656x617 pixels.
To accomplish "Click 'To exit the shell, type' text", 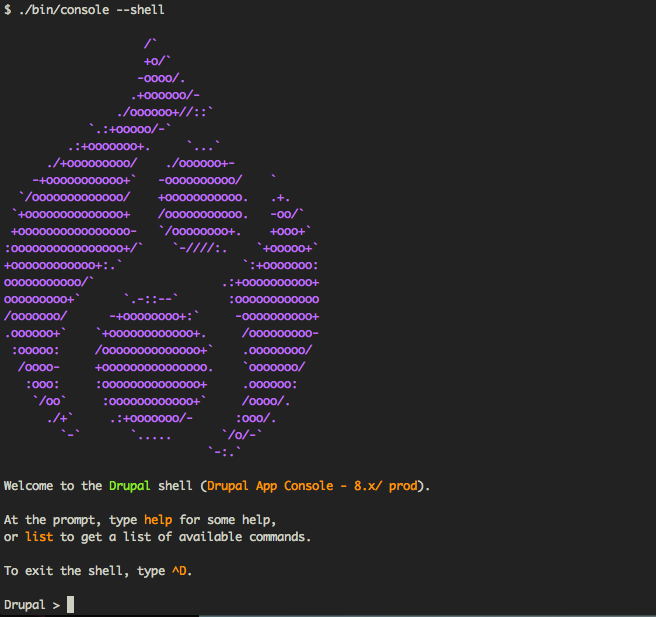I will 85,571.
